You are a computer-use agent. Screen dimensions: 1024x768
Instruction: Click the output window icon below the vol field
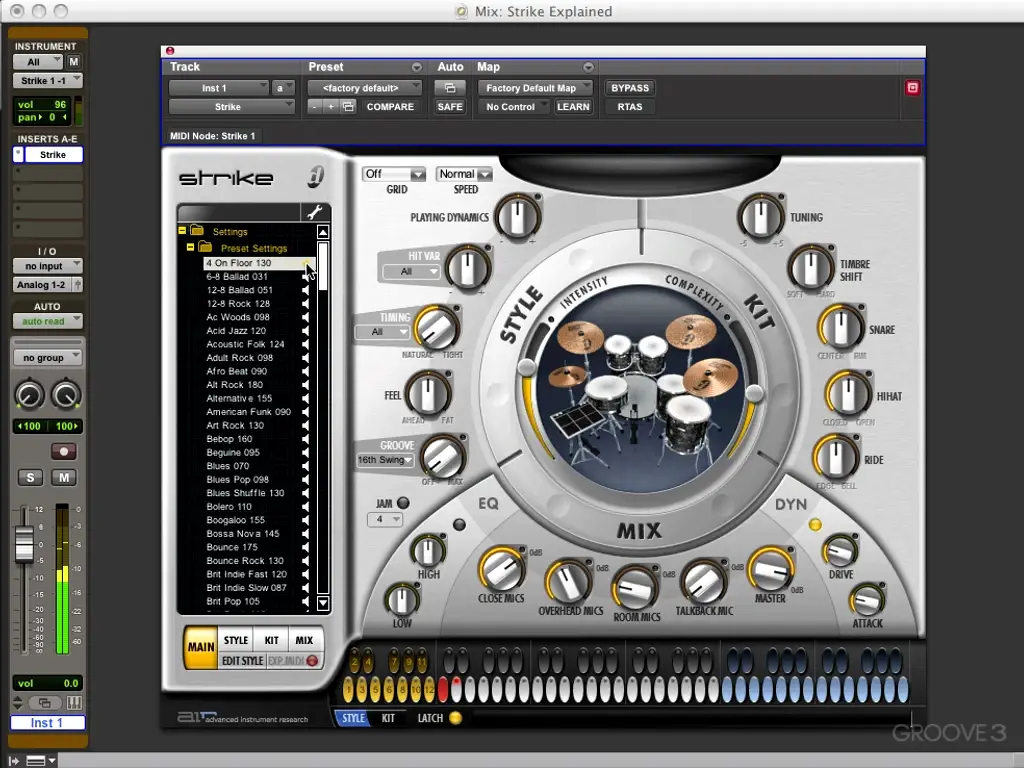(44, 703)
